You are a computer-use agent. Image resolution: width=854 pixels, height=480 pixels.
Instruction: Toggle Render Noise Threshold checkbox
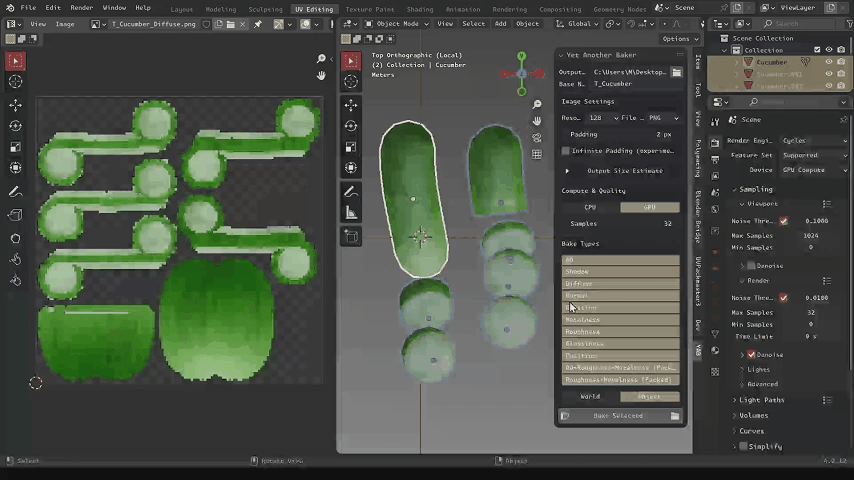pyautogui.click(x=783, y=297)
